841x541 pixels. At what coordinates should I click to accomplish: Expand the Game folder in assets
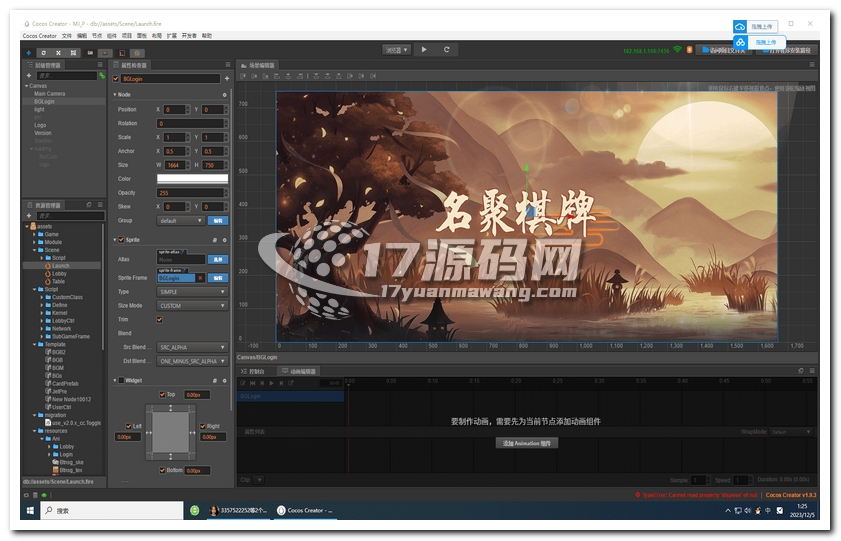[x=34, y=234]
